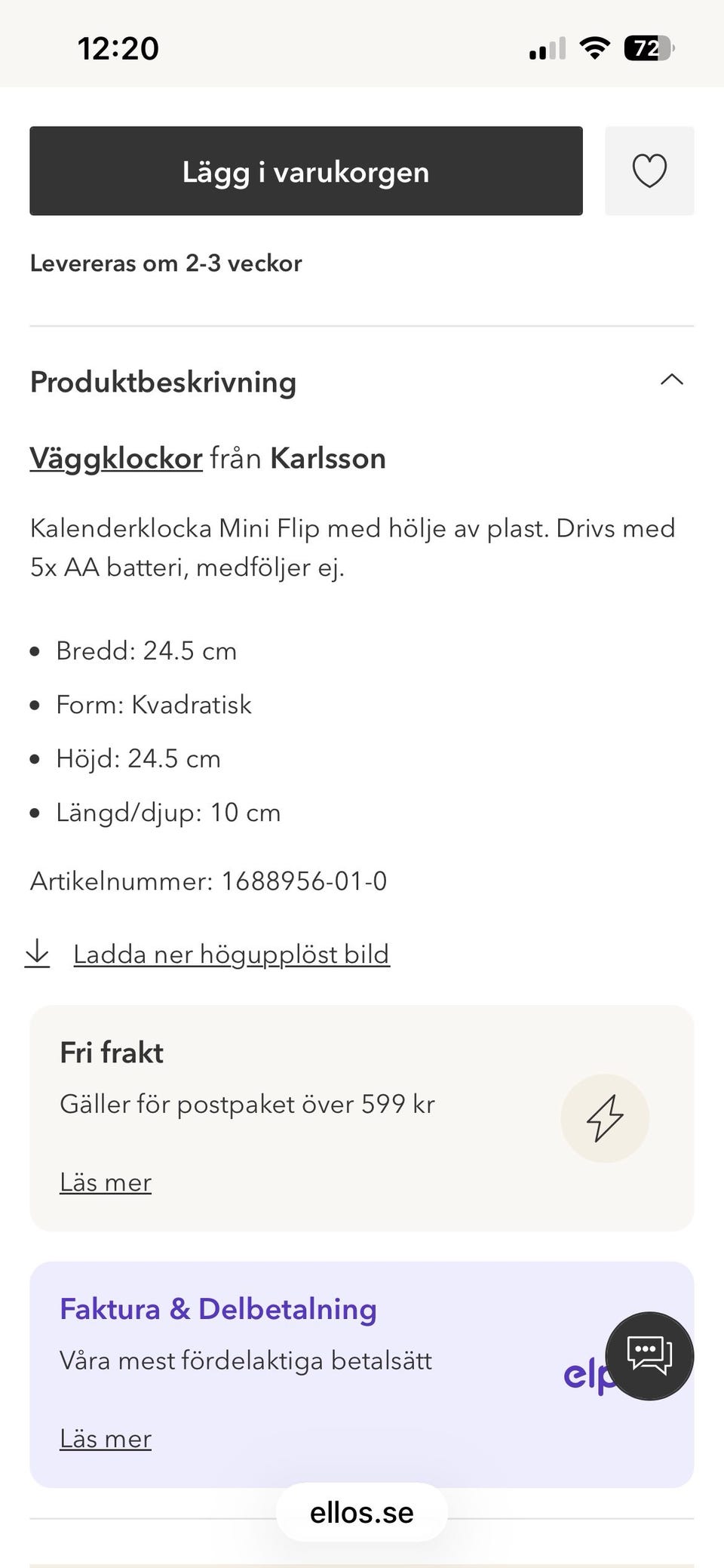Screen dimensions: 724x1568
Task: Tap the lightning bolt shipping icon
Action: [x=605, y=1118]
